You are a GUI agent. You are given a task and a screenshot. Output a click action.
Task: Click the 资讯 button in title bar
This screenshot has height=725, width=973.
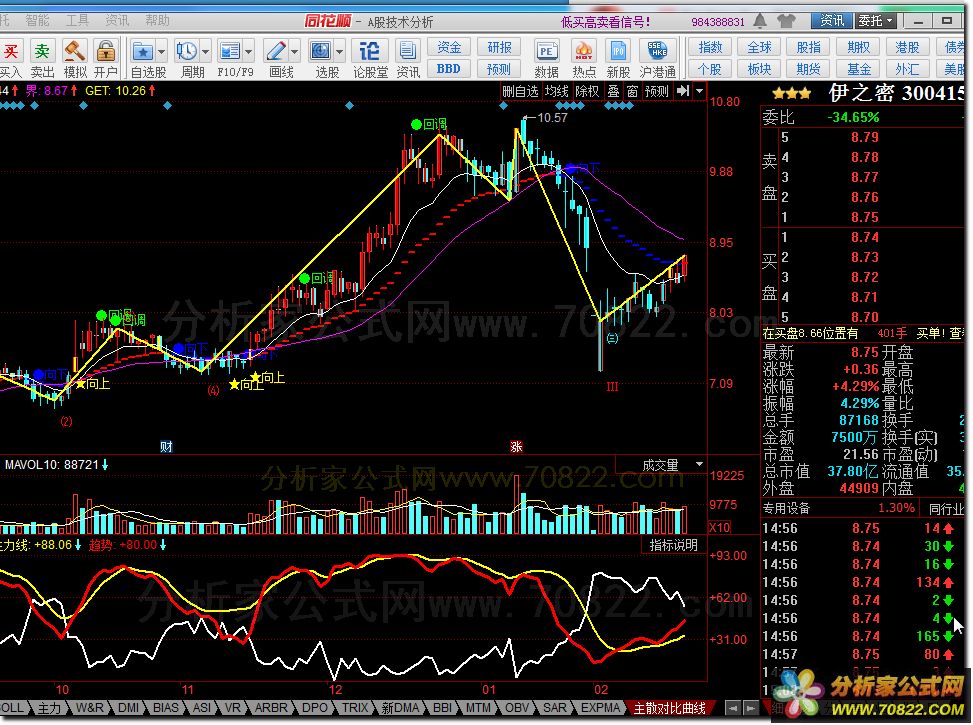(x=832, y=21)
